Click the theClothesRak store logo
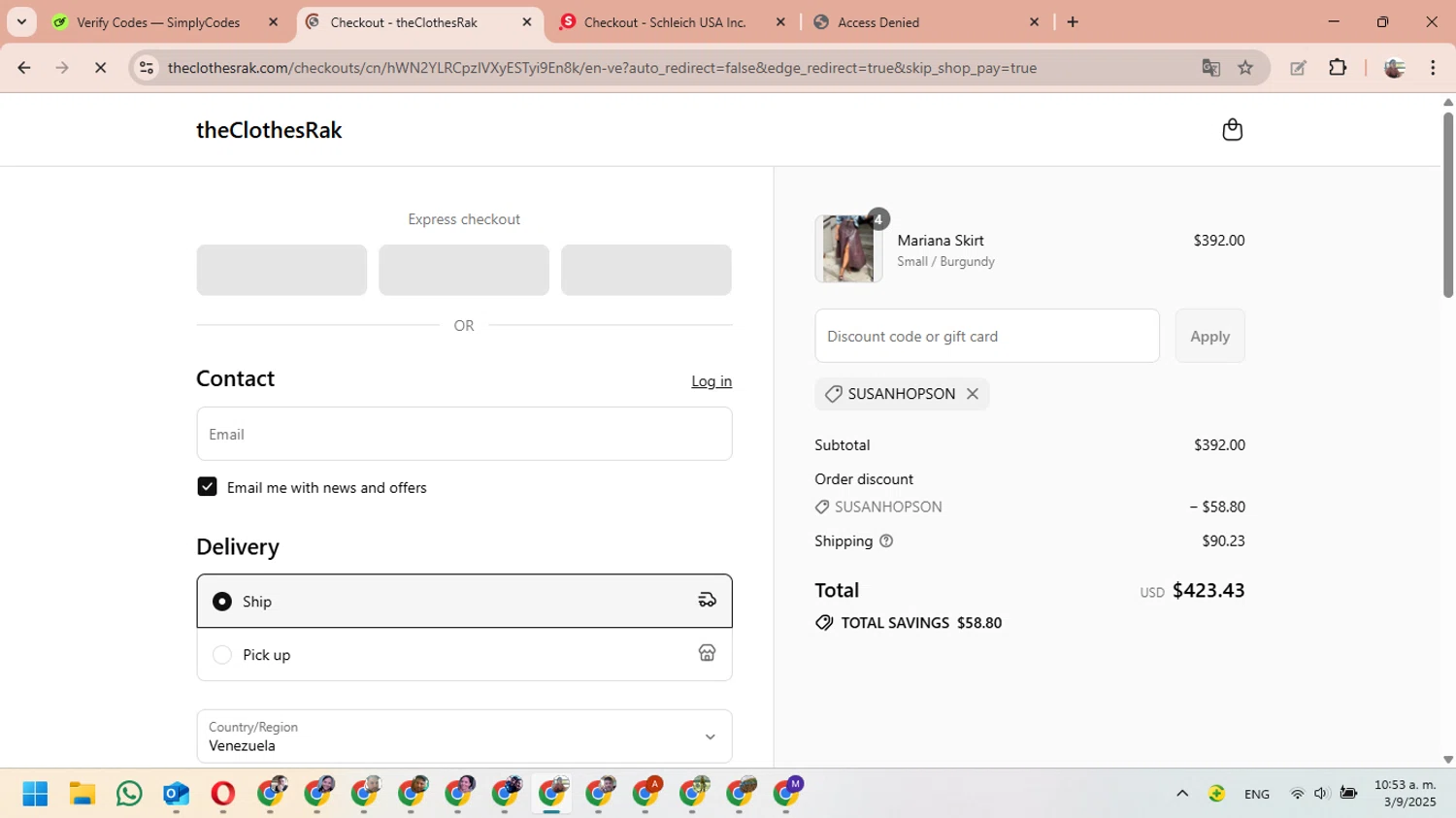1456x818 pixels. [269, 130]
